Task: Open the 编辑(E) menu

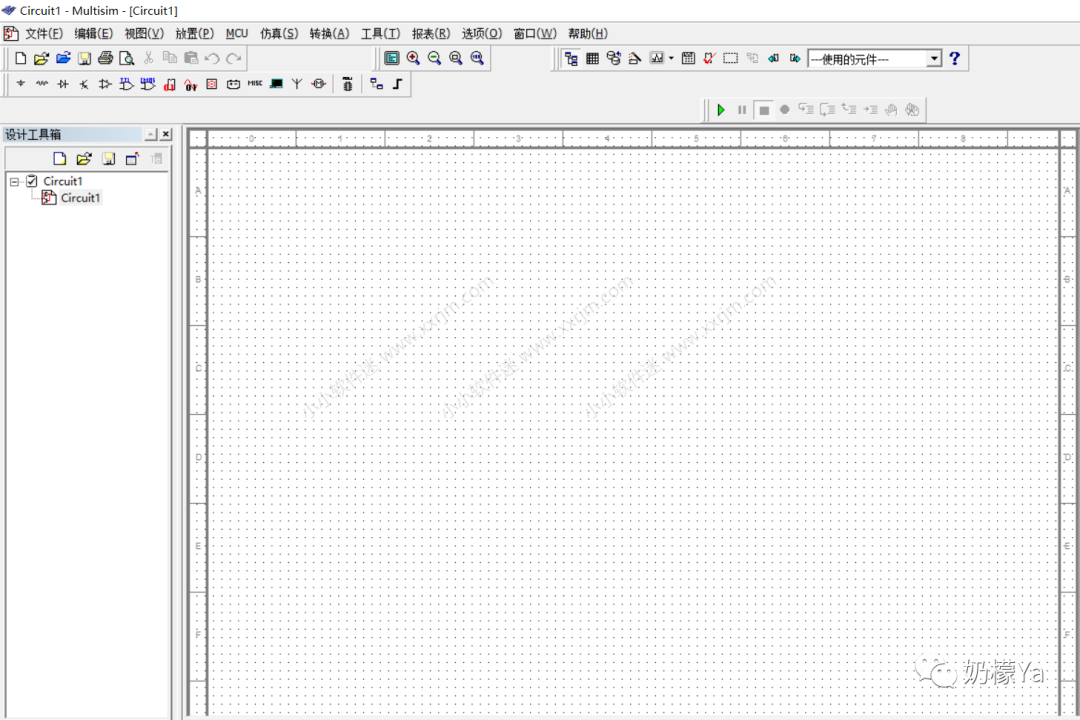Action: (x=94, y=33)
